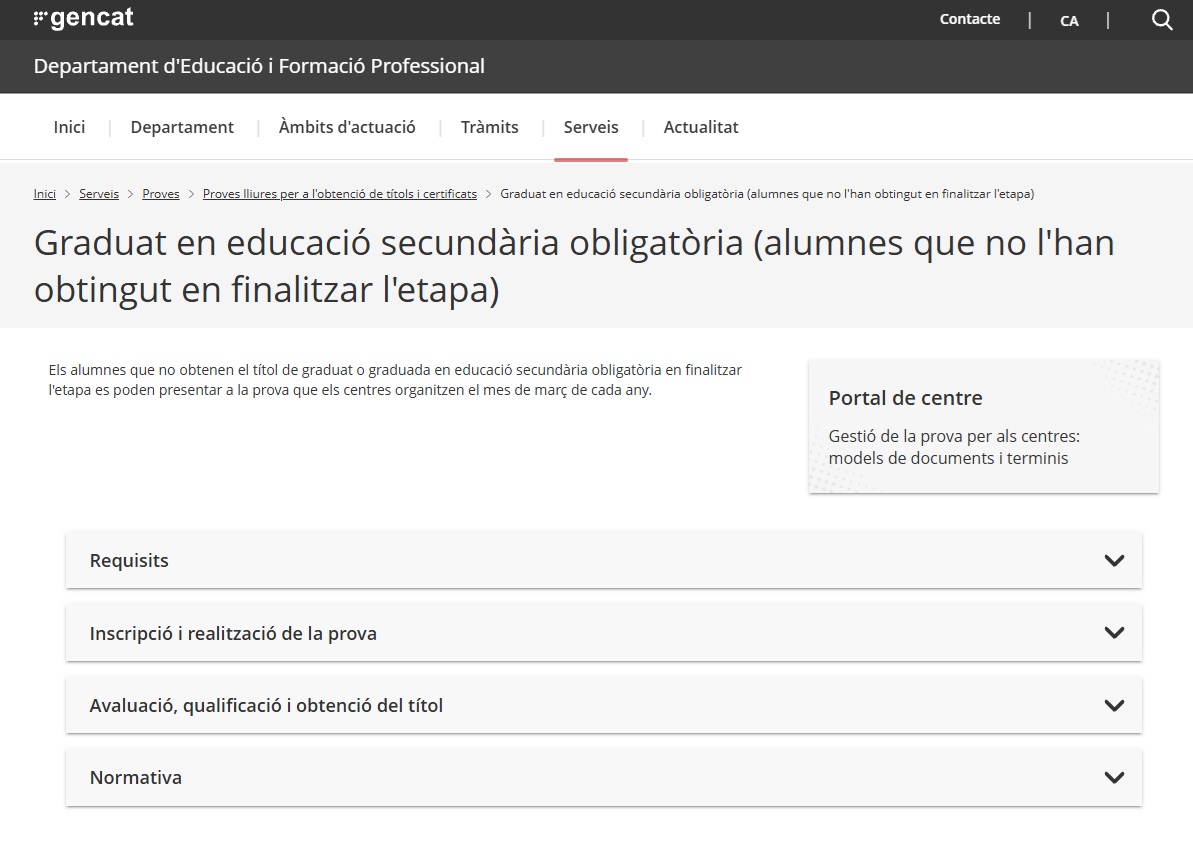
Task: Expand the Requisits section chevron
Action: click(x=1114, y=561)
